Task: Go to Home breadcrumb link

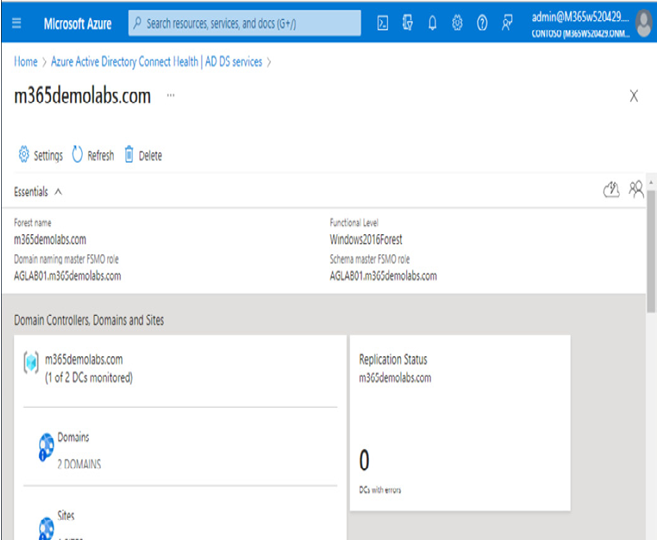Action: [26, 62]
